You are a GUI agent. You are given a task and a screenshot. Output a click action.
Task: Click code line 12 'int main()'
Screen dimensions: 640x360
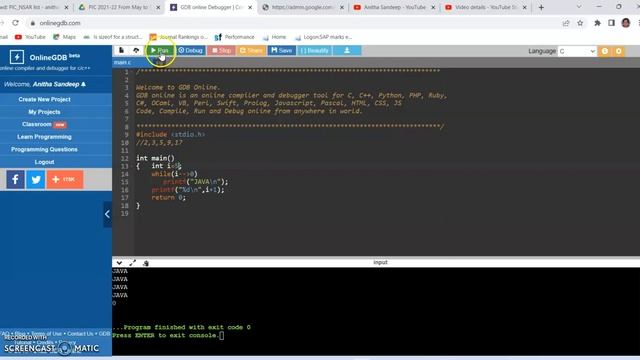click(x=155, y=158)
